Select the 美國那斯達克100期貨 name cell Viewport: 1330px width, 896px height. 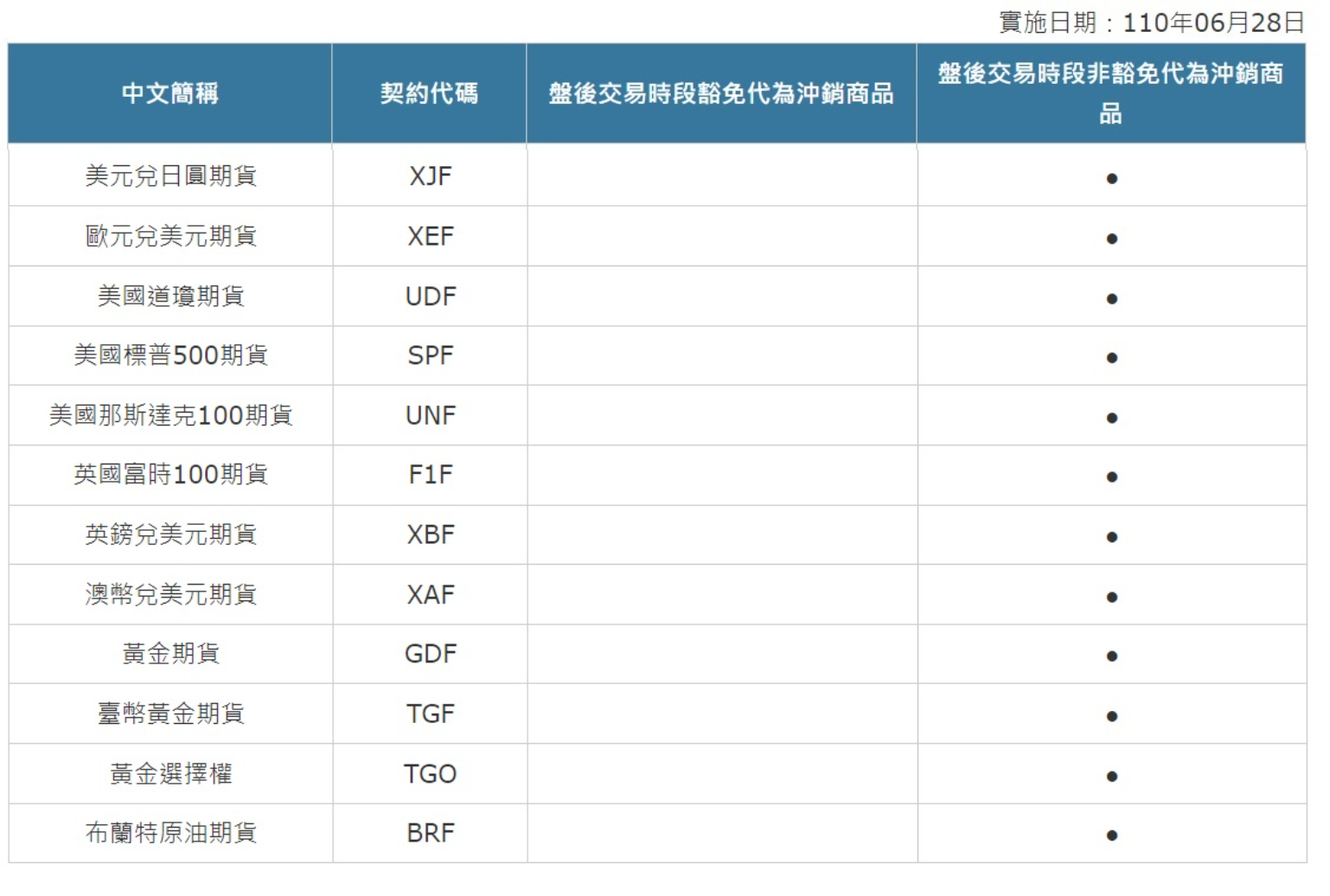point(170,415)
